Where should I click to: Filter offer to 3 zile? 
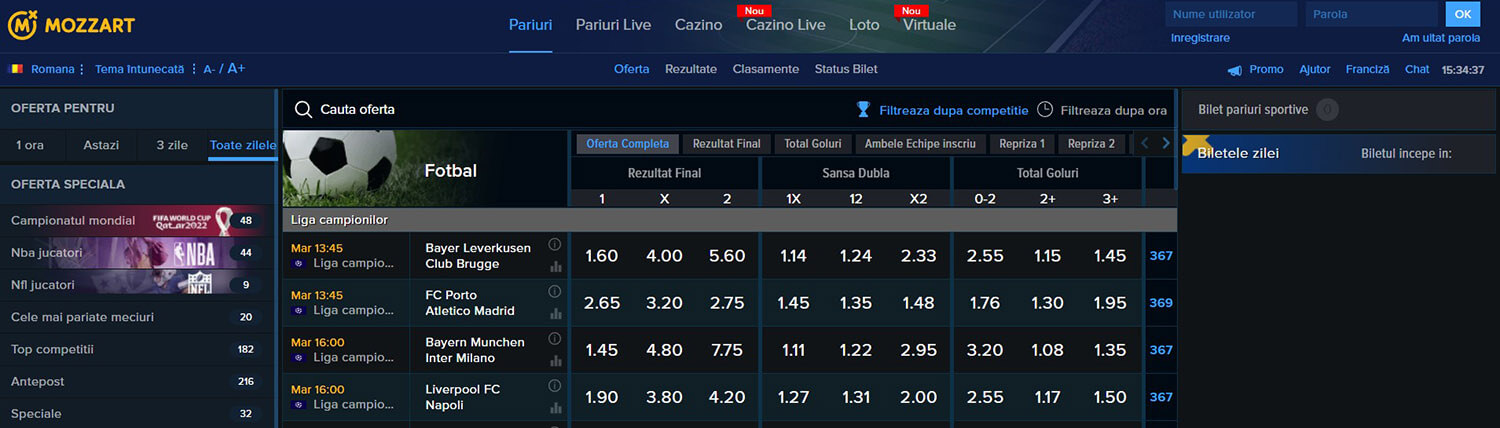(172, 145)
